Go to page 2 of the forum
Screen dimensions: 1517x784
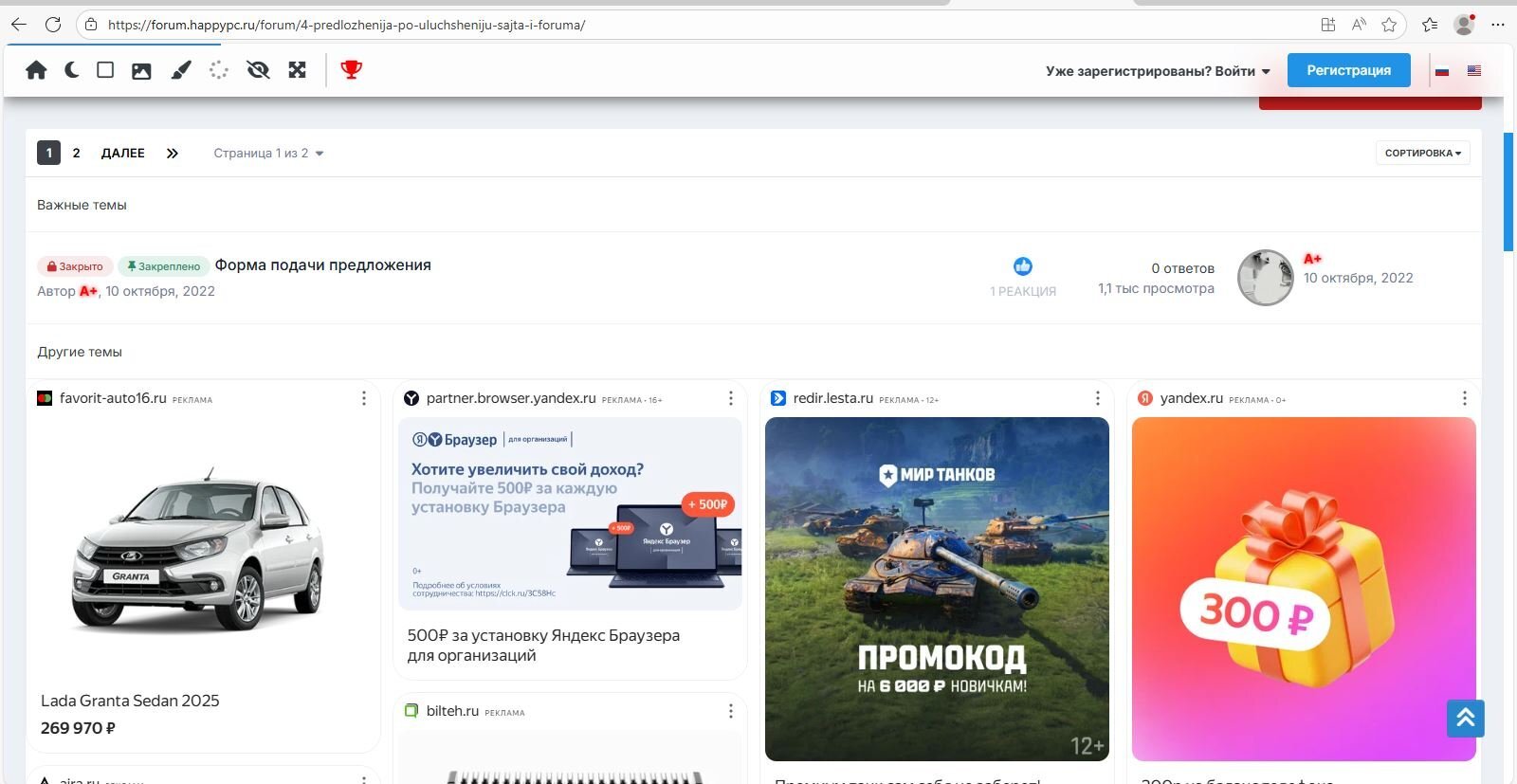(x=77, y=153)
